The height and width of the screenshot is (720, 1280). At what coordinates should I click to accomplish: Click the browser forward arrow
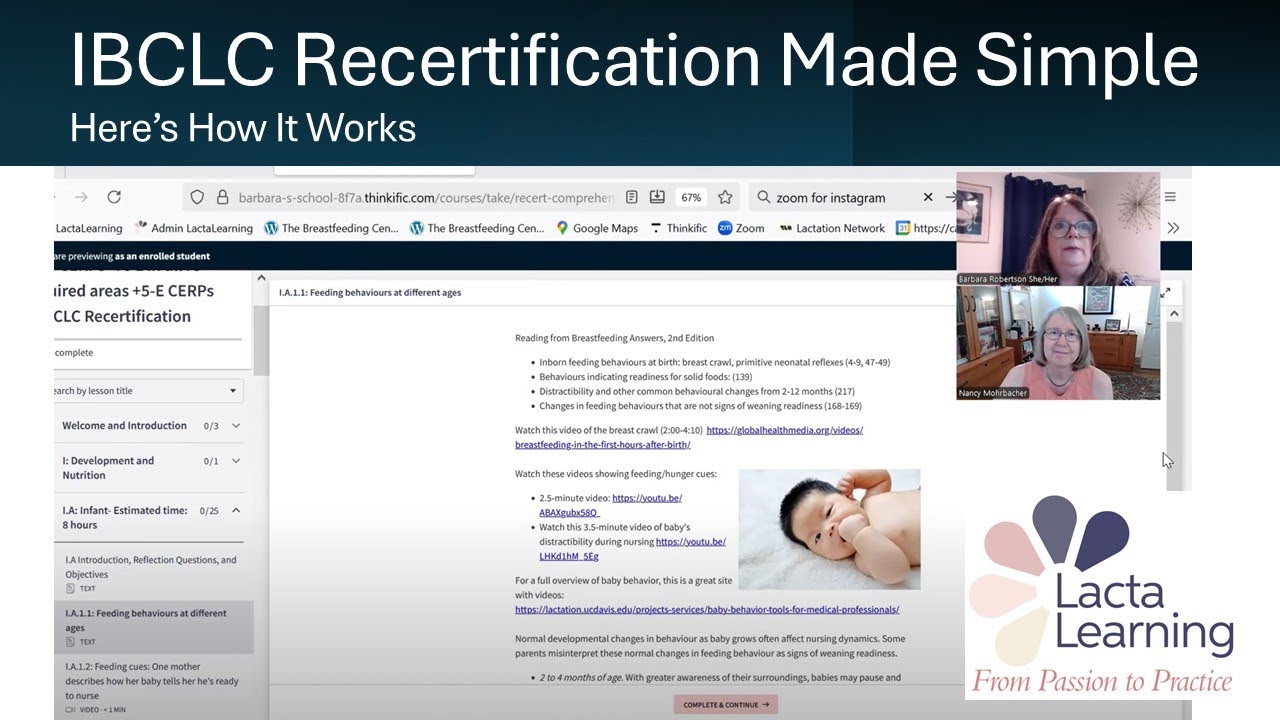81,197
